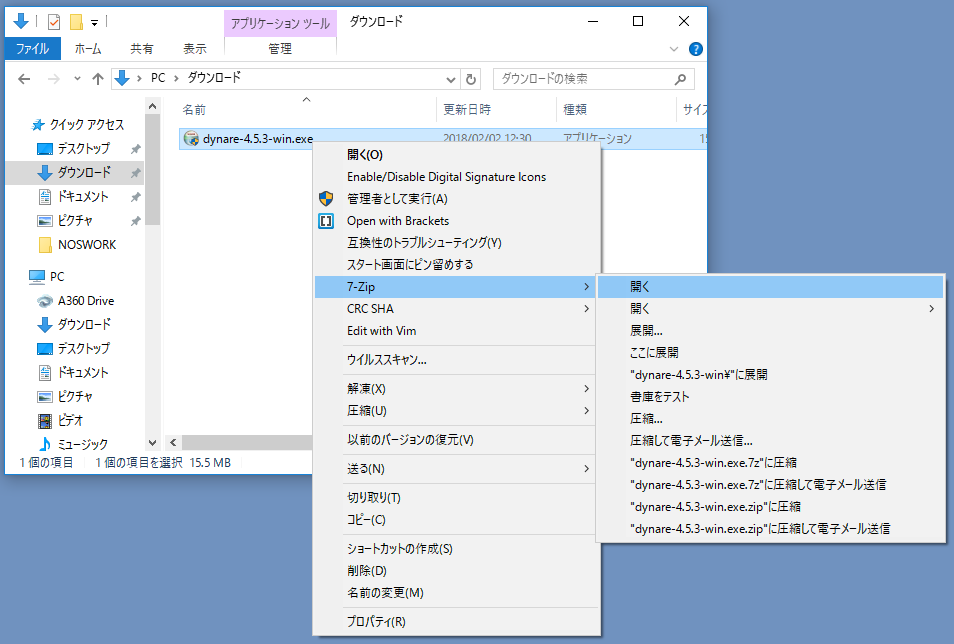This screenshot has height=644, width=954.
Task: Select PC in the navigation pane
Action: (57, 277)
